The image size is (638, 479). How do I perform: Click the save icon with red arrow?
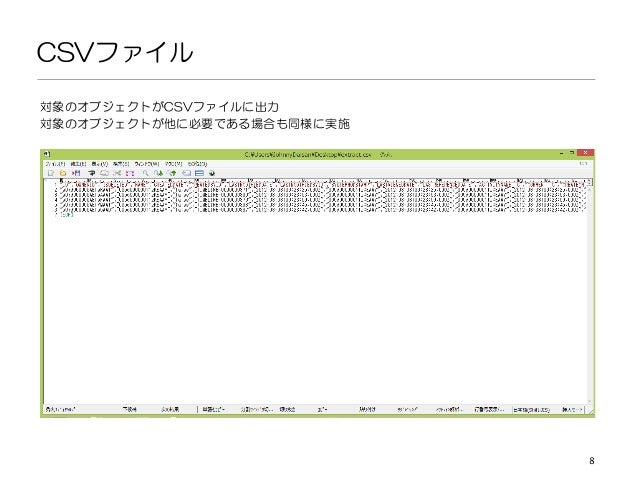(76, 173)
